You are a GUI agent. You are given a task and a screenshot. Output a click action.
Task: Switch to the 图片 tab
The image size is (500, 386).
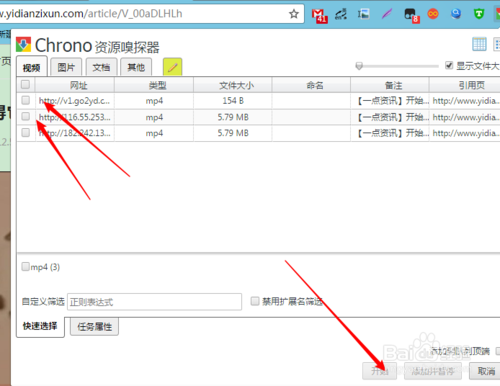66,67
